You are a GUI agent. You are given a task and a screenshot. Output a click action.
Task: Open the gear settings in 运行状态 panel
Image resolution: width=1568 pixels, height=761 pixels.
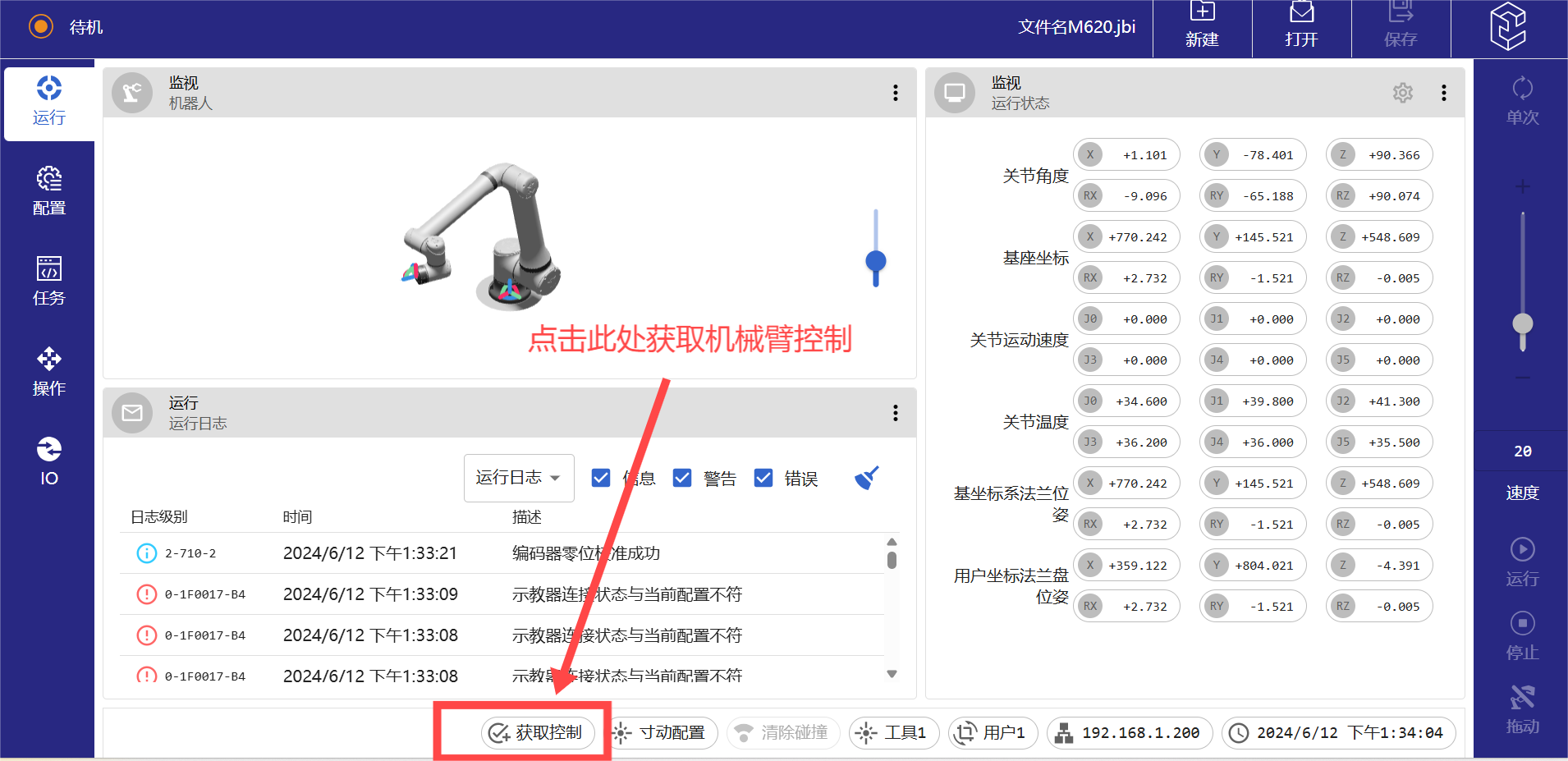point(1402,93)
